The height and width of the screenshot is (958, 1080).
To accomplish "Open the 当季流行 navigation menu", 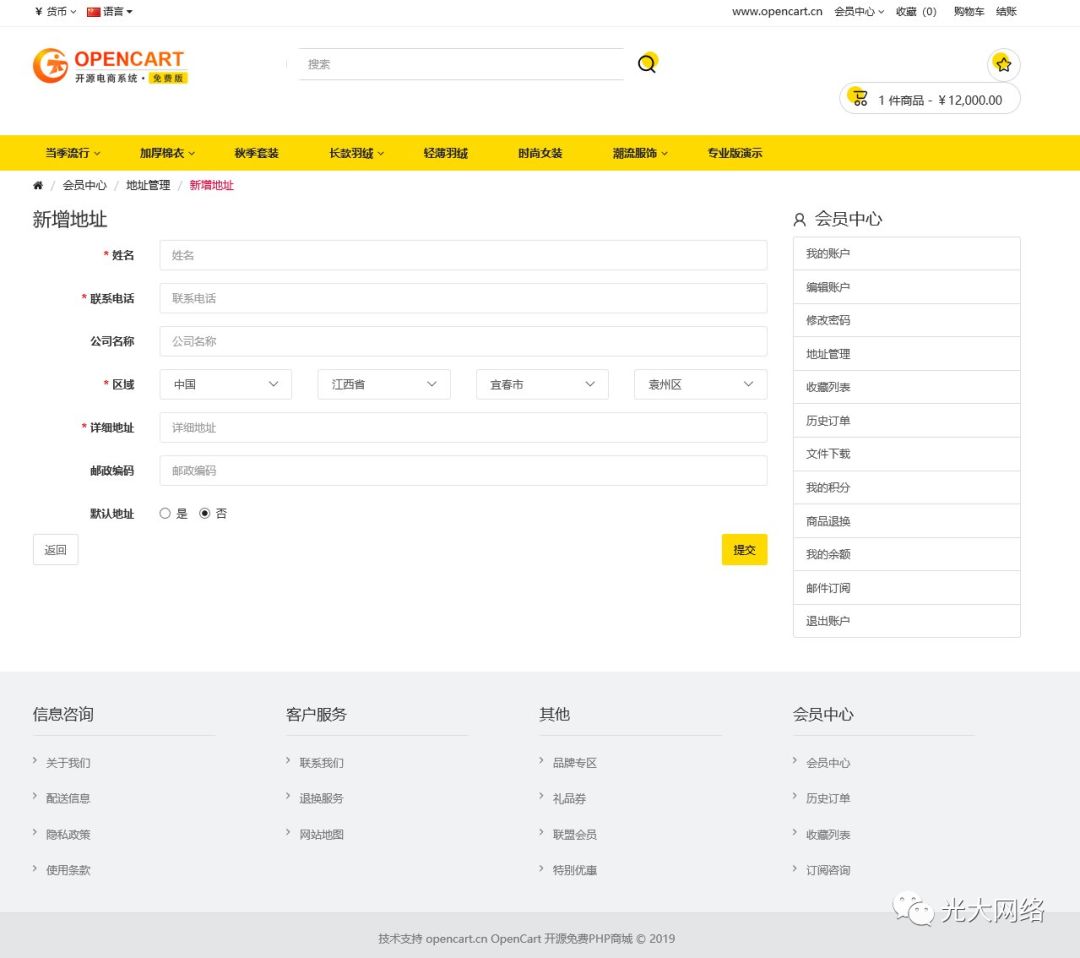I will click(x=72, y=153).
